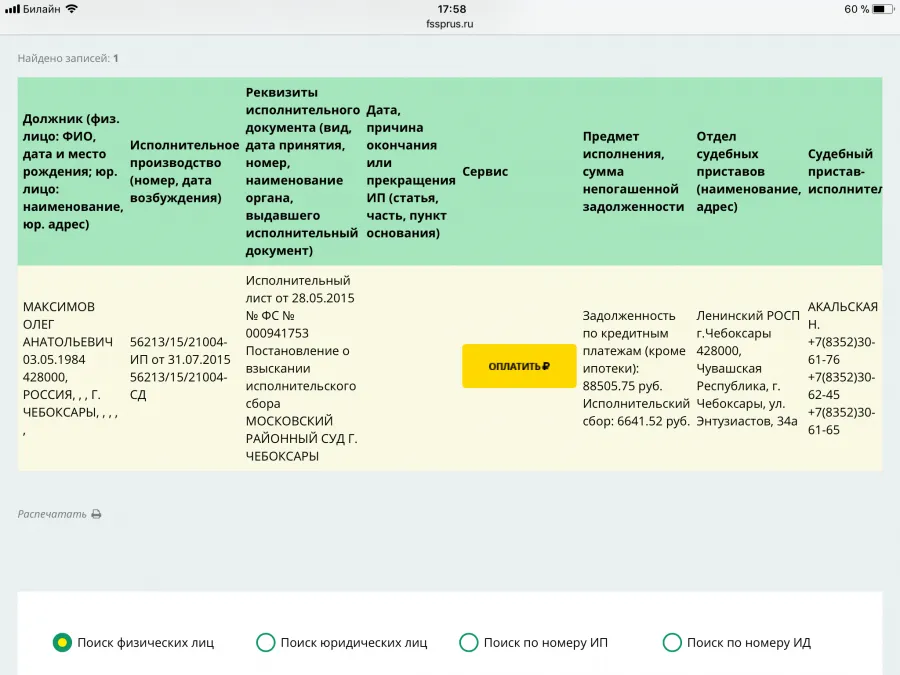
Task: Tap the 60 % battery percentage text
Action: coord(856,9)
